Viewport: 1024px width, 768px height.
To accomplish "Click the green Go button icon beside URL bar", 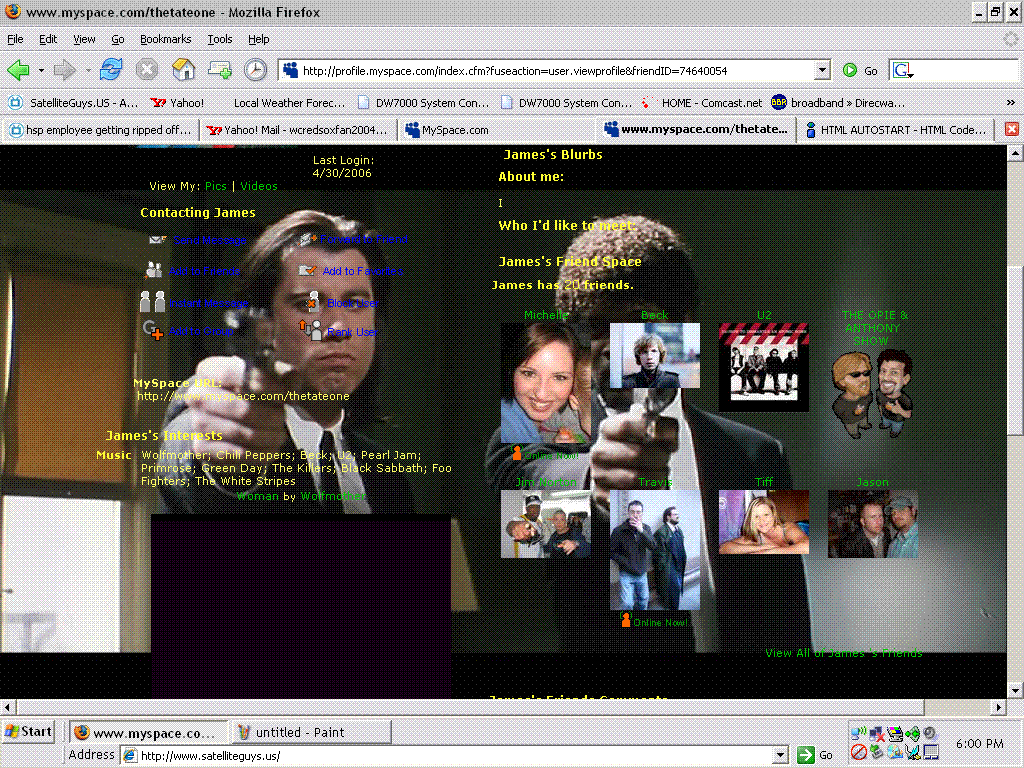I will point(850,71).
